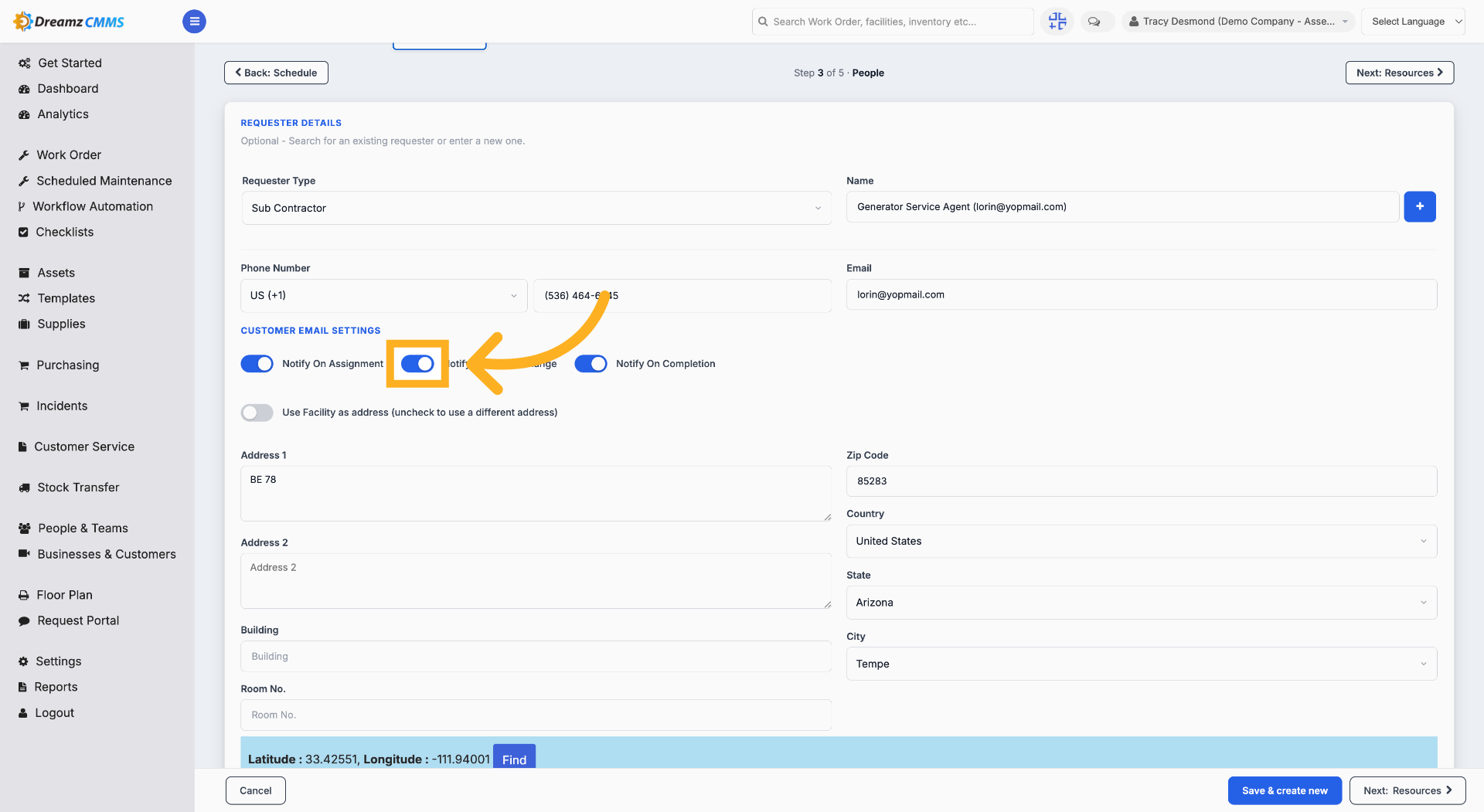Turn off Notify On Completion toggle
The width and height of the screenshot is (1484, 812).
[x=591, y=364]
